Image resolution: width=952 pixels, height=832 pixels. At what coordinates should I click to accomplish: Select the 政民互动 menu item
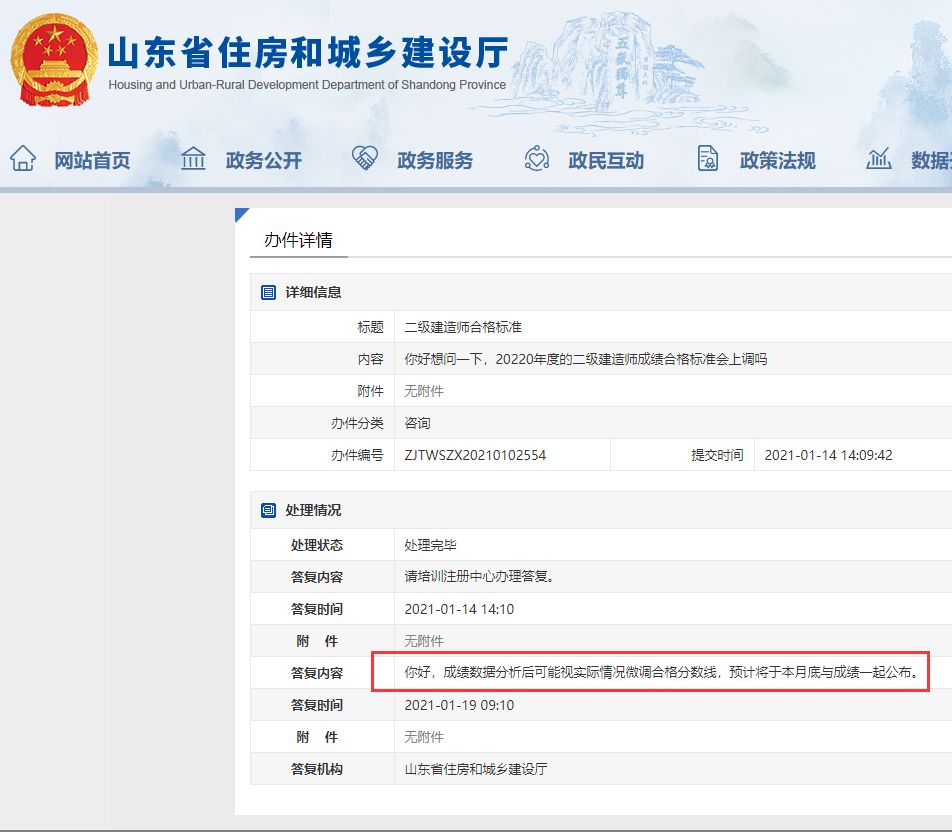point(605,158)
